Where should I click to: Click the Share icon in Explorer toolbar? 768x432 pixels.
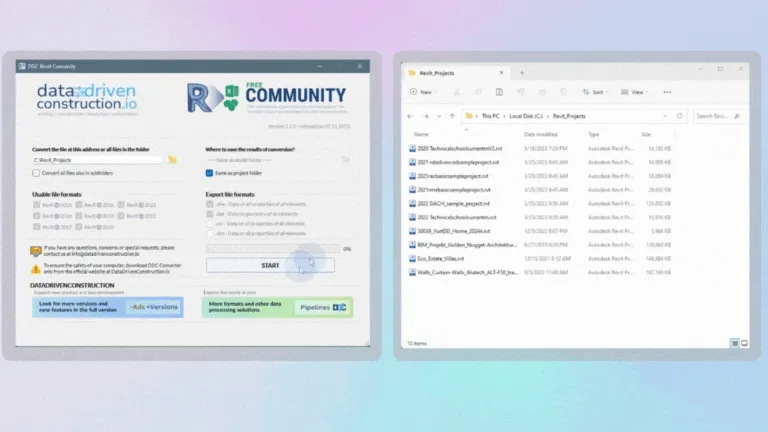pos(542,92)
